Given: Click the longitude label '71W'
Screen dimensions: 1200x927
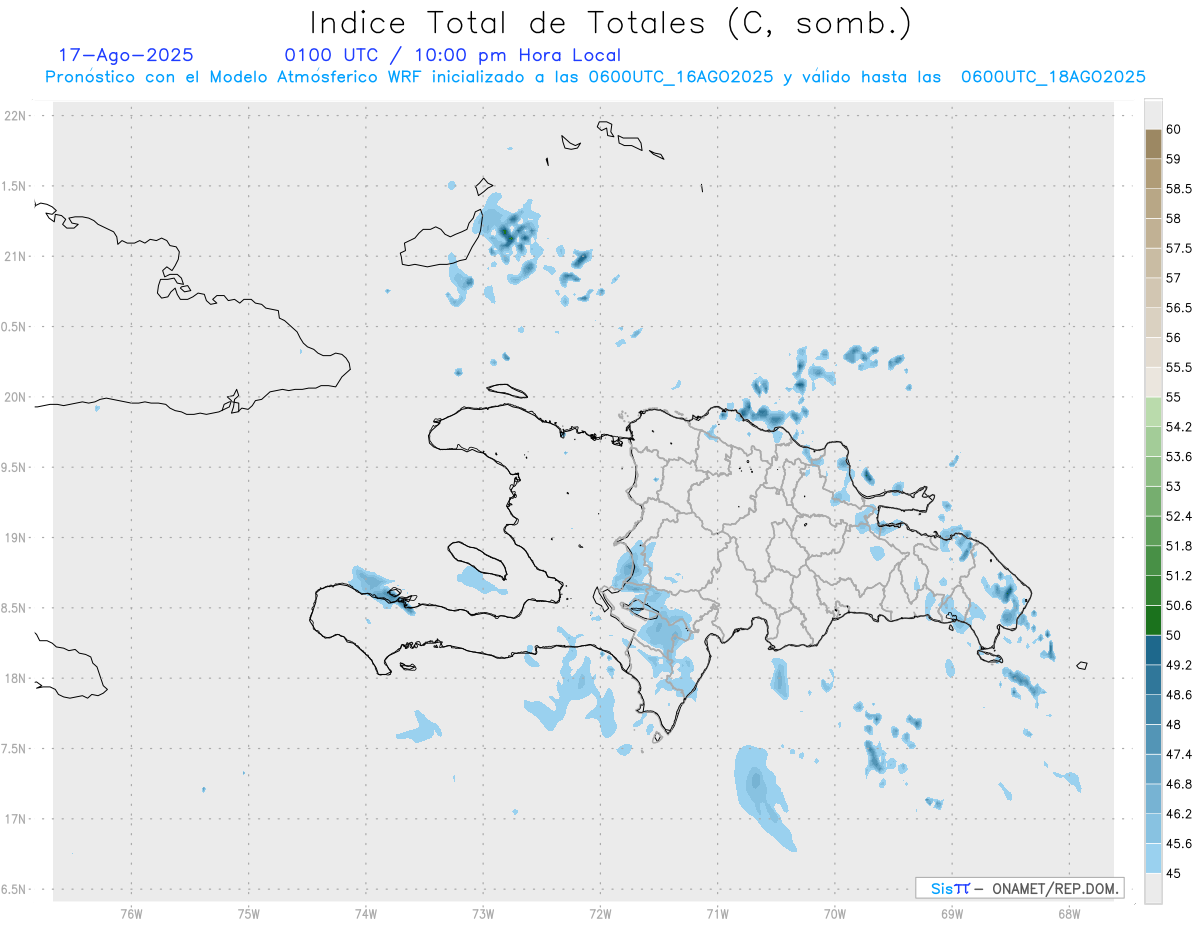Looking at the screenshot, I should 717,914.
